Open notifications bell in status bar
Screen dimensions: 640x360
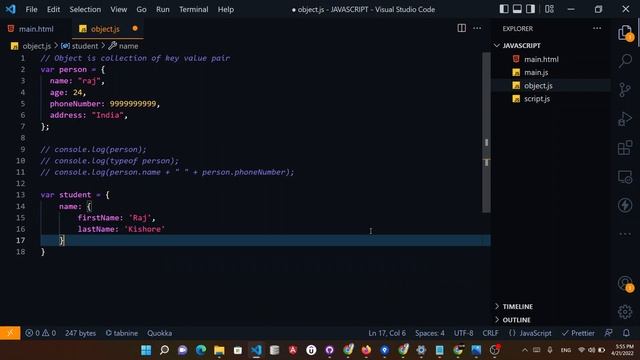coord(626,333)
